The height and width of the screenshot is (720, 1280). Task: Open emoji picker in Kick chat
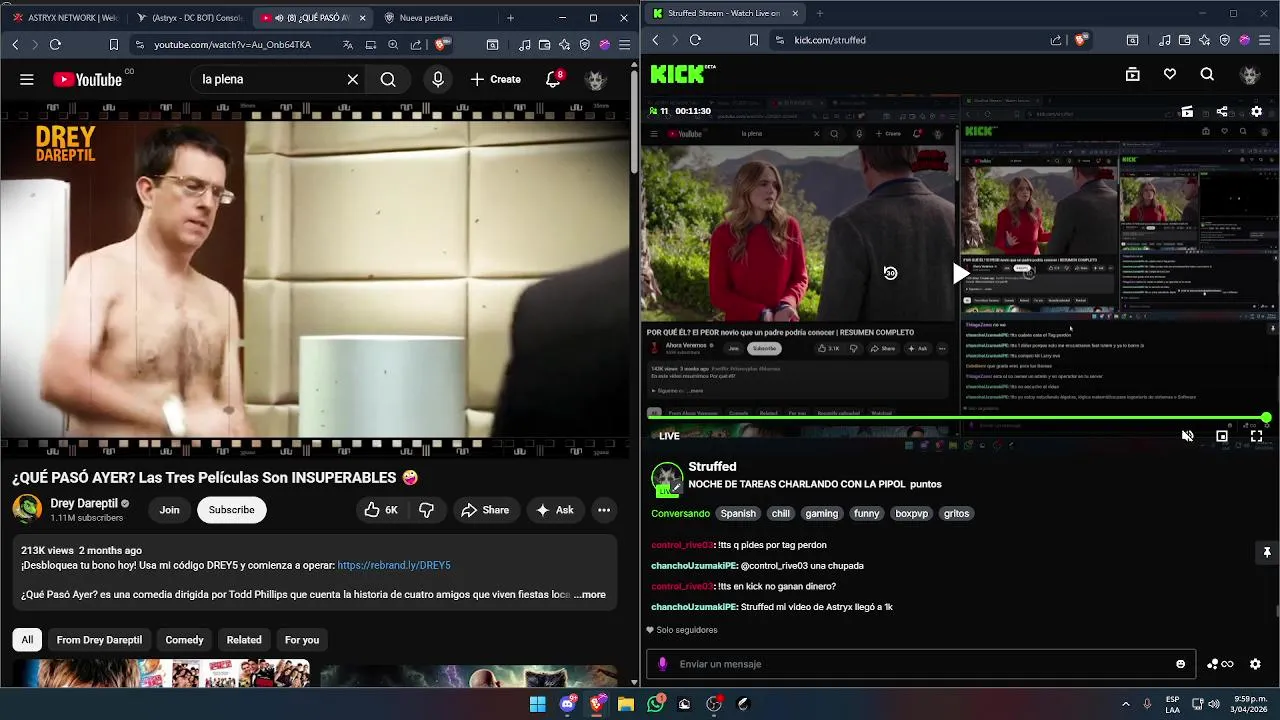click(x=1180, y=664)
